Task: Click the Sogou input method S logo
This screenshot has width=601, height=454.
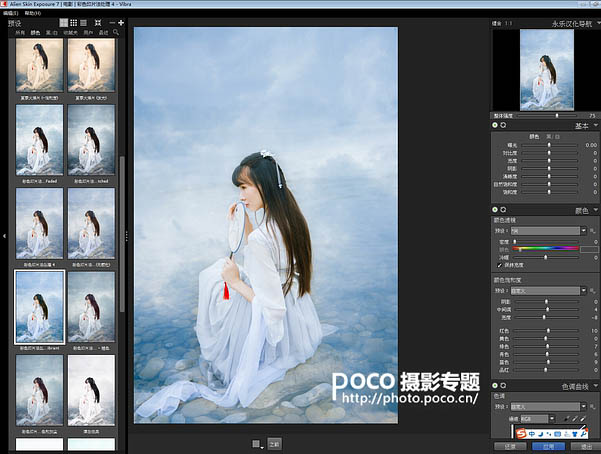Action: tap(521, 434)
